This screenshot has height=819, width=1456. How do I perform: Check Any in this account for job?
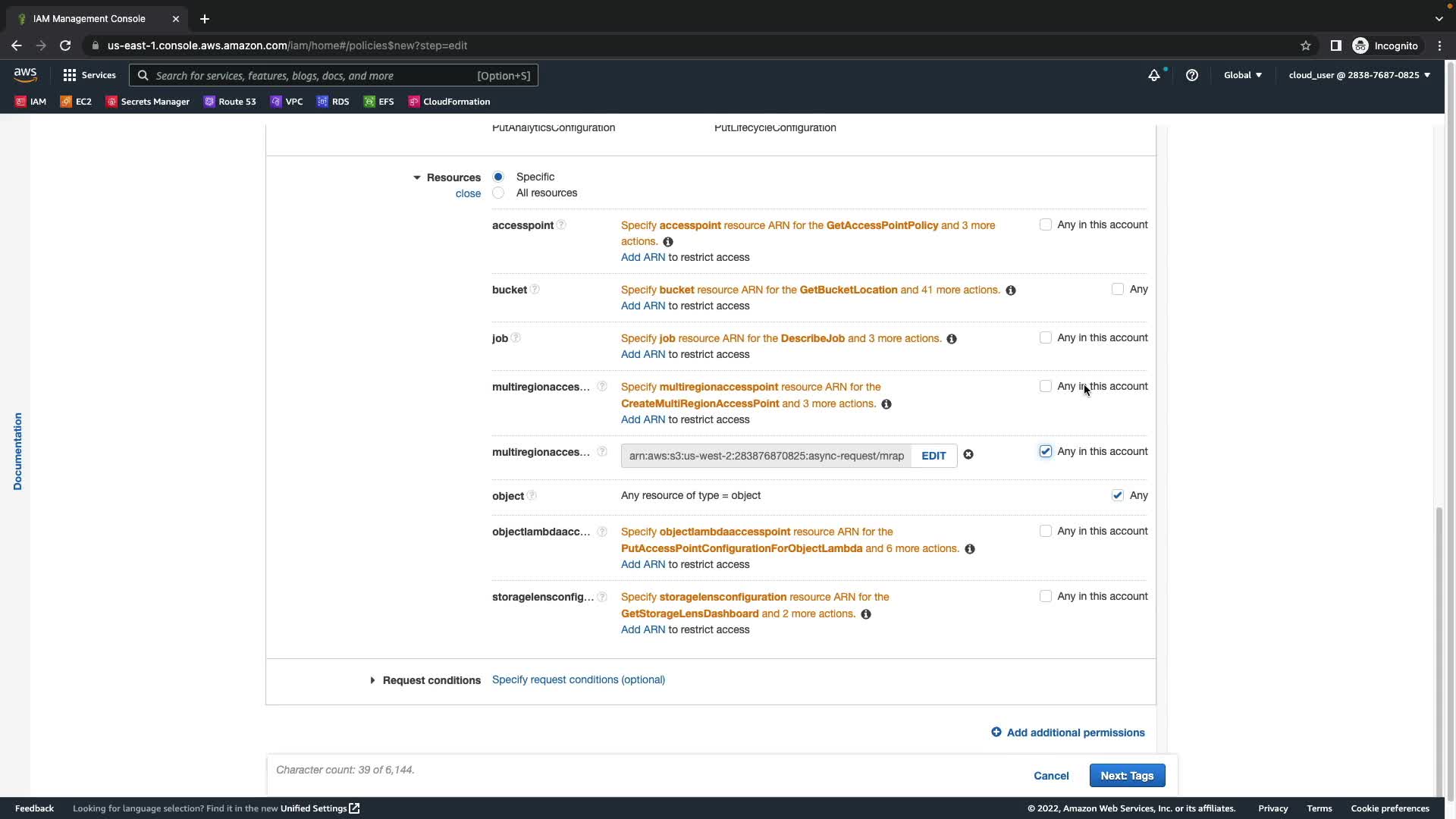[x=1045, y=338]
